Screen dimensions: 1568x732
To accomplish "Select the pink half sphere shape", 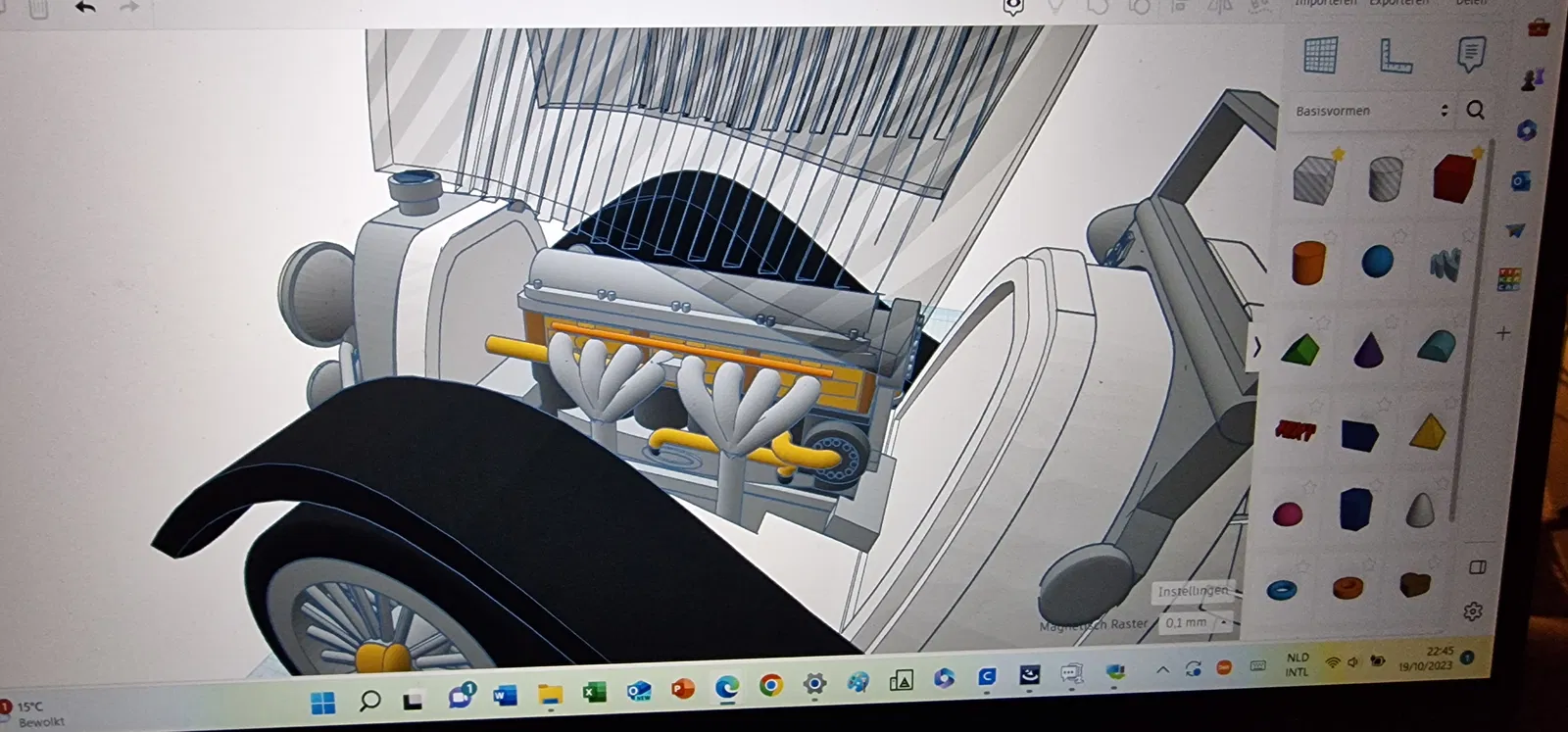I will tap(1288, 513).
